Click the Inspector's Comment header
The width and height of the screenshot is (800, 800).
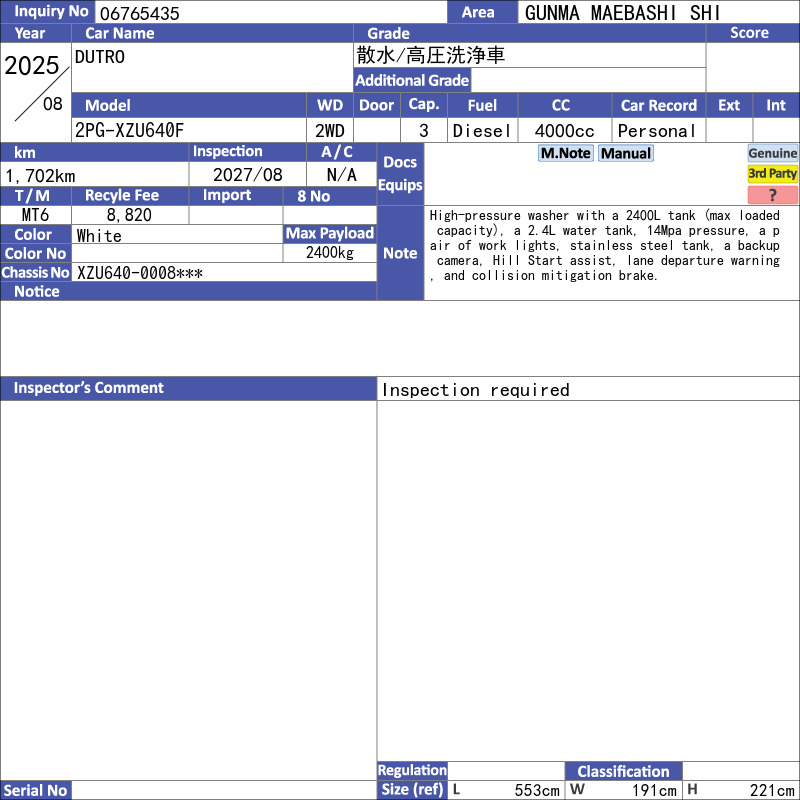[x=188, y=388]
